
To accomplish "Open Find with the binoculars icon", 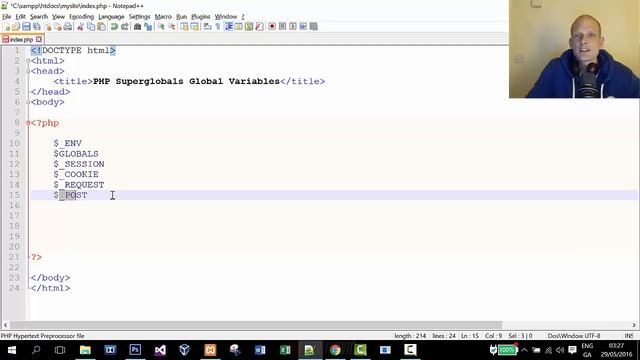I will click(138, 27).
